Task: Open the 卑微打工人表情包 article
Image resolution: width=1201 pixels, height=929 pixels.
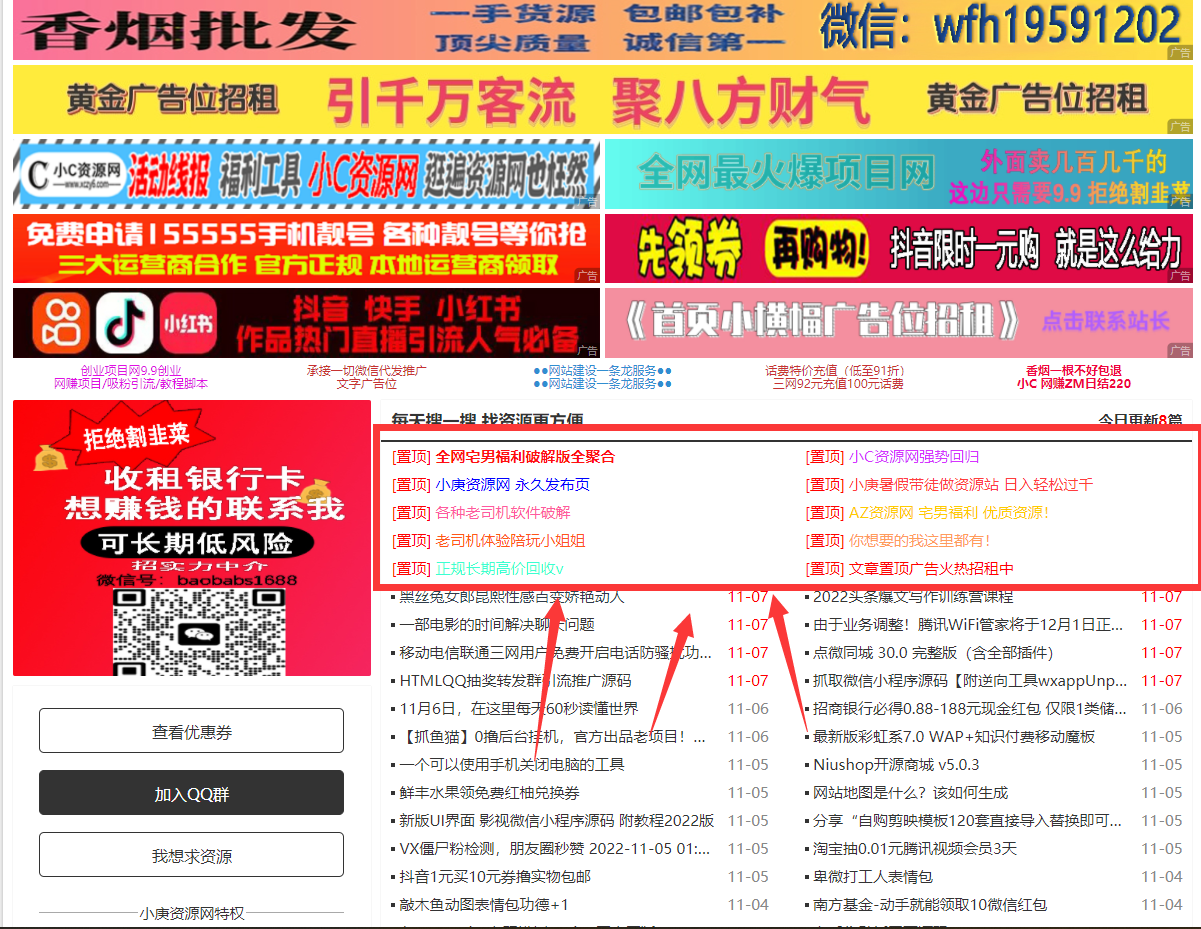Action: (x=872, y=877)
